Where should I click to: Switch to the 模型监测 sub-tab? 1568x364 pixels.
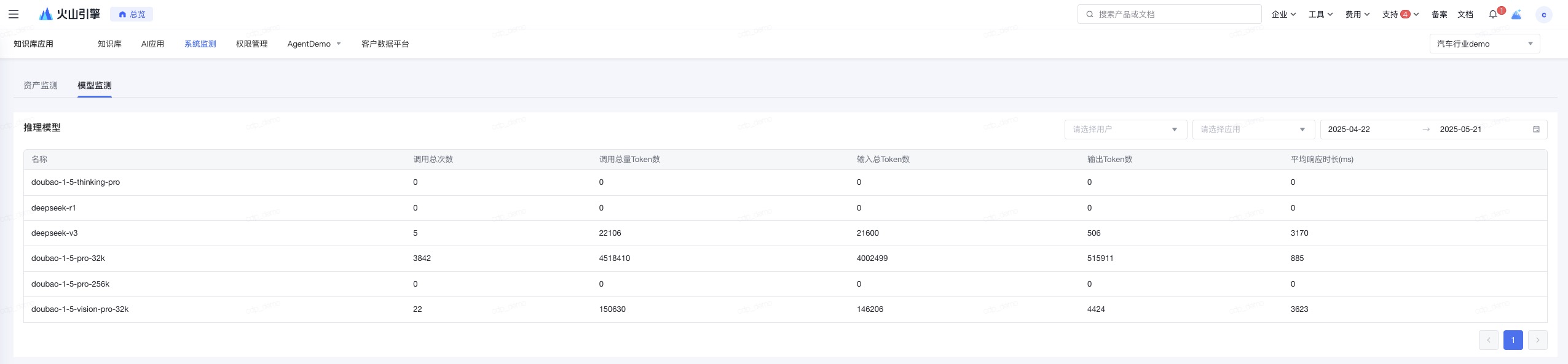[95, 85]
